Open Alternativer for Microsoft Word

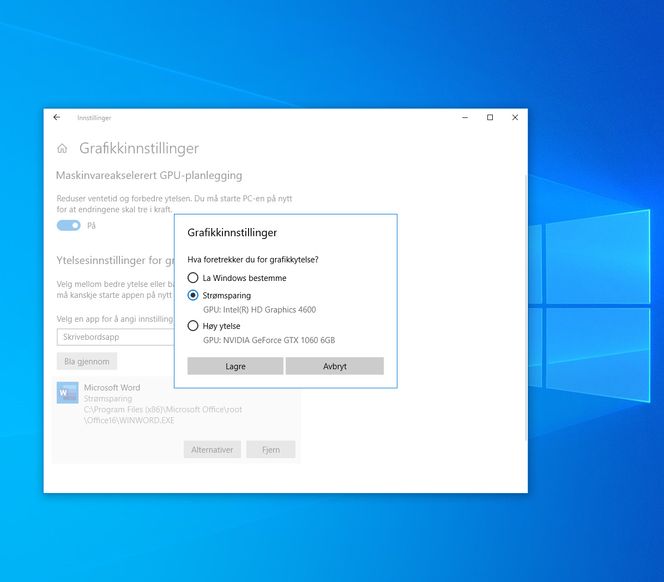click(x=212, y=449)
